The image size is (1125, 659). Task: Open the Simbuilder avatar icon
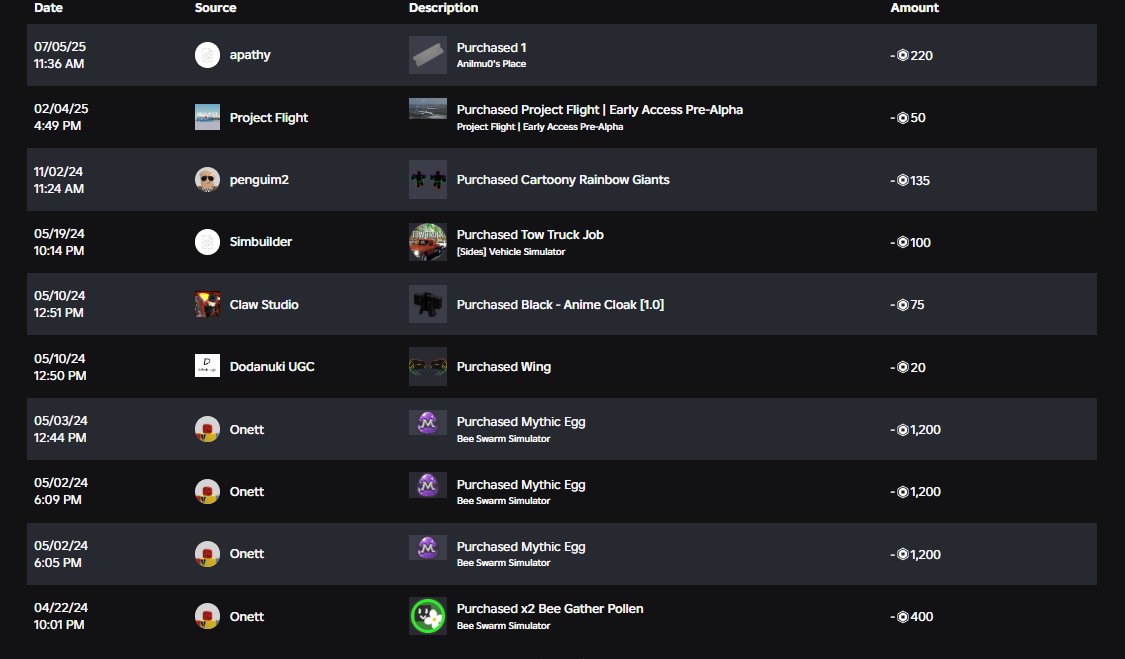tap(207, 242)
